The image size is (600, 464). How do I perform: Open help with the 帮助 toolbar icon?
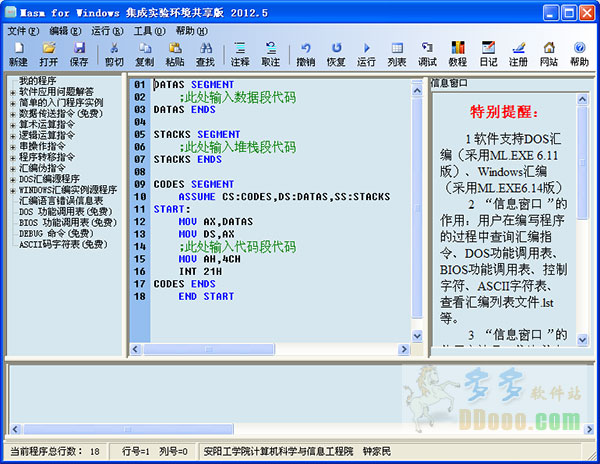(x=579, y=54)
